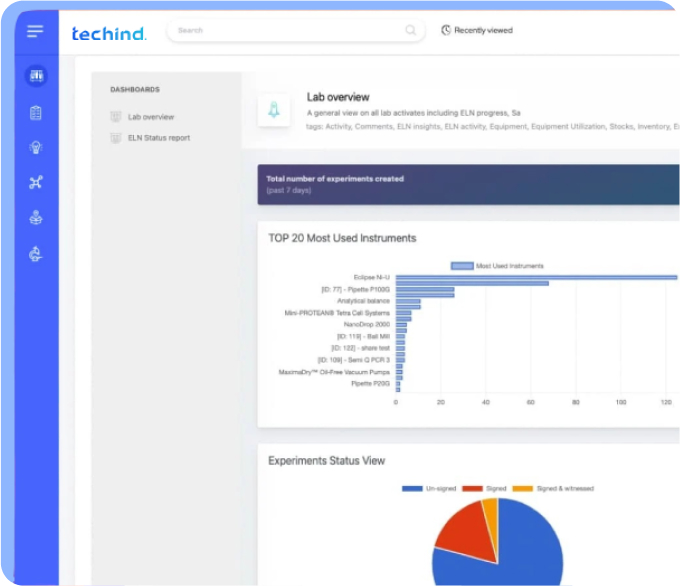Click the Analytical balance chart label
This screenshot has width=680, height=586.
[363, 301]
